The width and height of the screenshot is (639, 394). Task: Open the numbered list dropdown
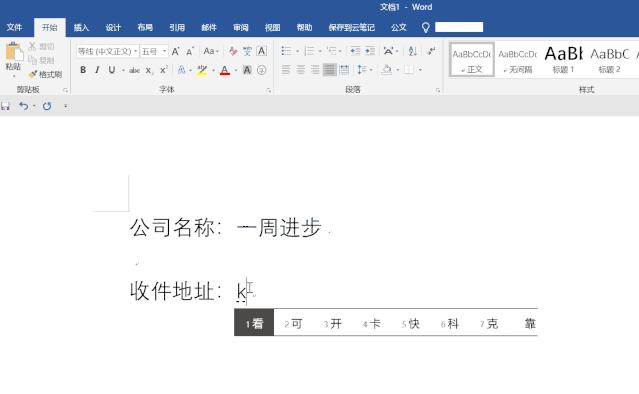[x=320, y=51]
